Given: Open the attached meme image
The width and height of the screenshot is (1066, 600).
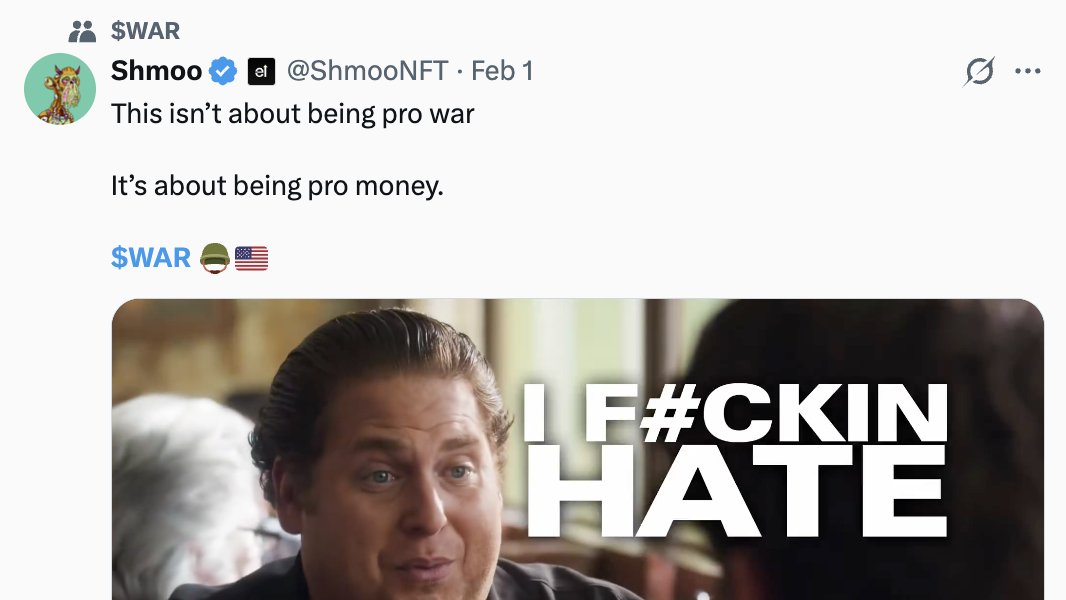Looking at the screenshot, I should (578, 449).
